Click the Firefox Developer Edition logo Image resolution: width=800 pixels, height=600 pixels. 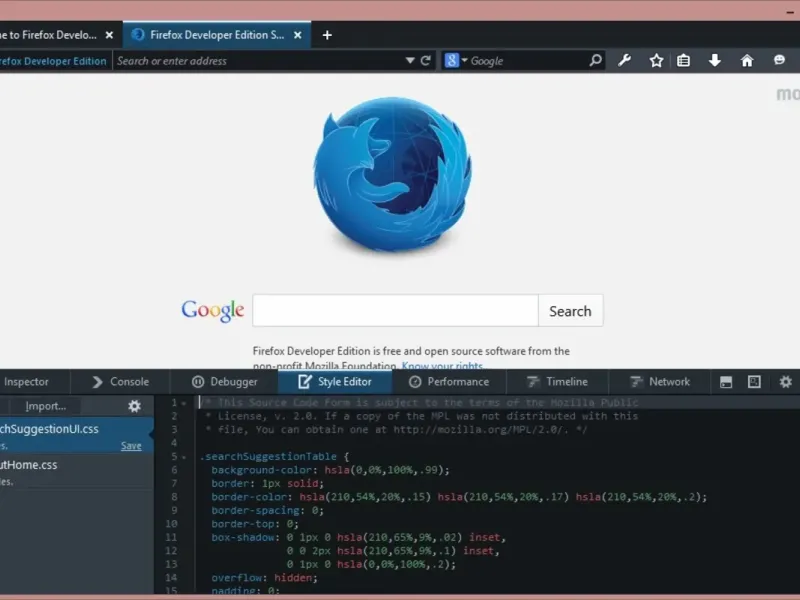(393, 173)
